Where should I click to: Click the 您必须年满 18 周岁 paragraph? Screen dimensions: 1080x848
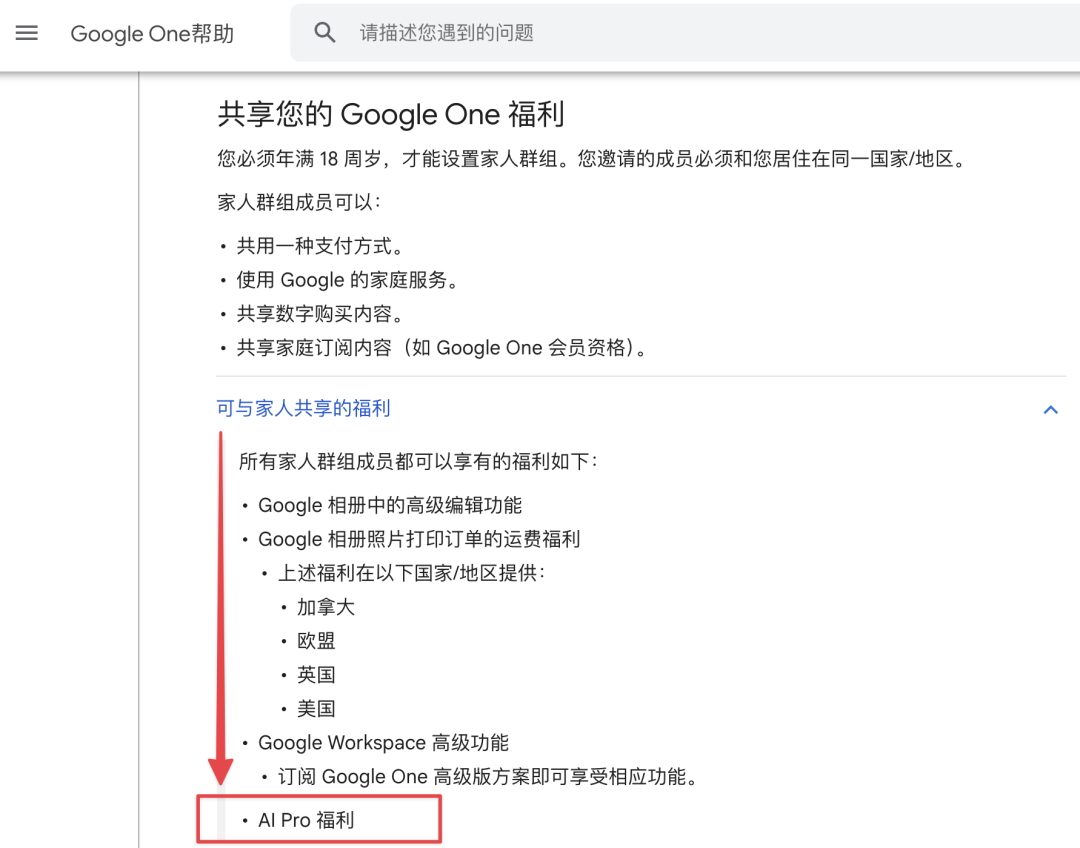(592, 159)
